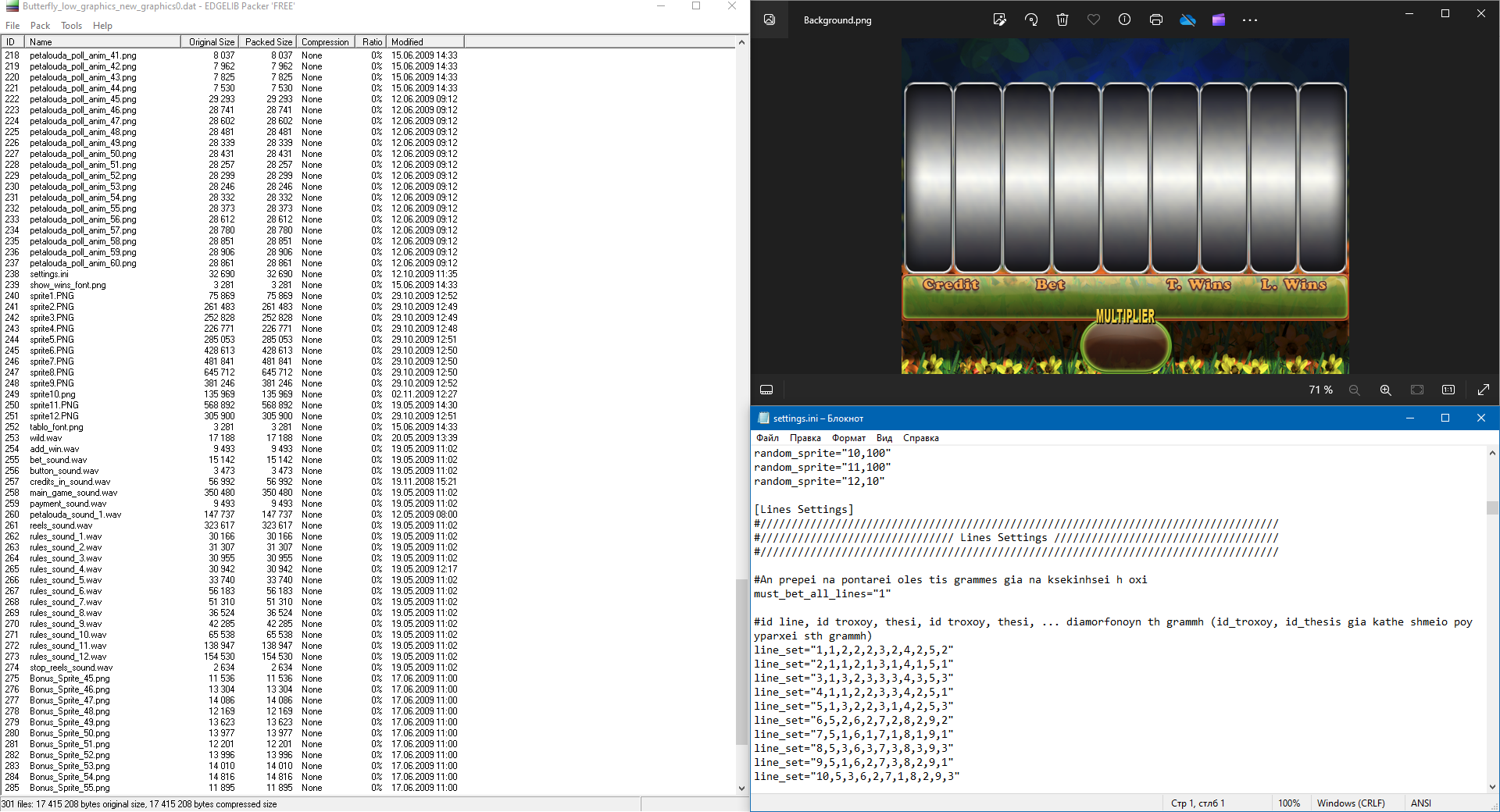
Task: Sort the file list by Original Size column
Action: click(211, 42)
